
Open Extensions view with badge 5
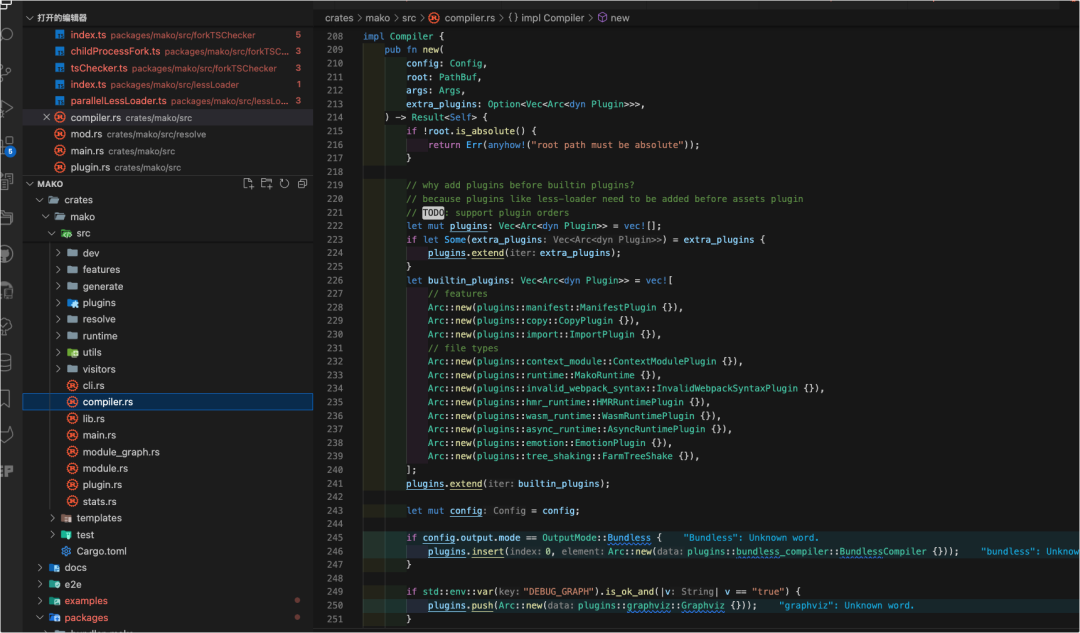pos(7,146)
